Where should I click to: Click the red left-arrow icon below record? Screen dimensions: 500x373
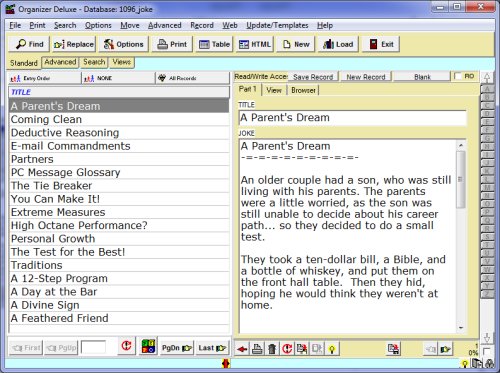point(242,349)
